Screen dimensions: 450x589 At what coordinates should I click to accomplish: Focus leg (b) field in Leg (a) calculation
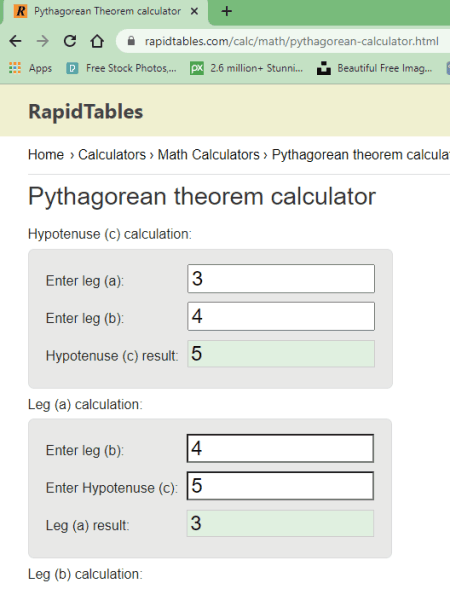pyautogui.click(x=280, y=448)
